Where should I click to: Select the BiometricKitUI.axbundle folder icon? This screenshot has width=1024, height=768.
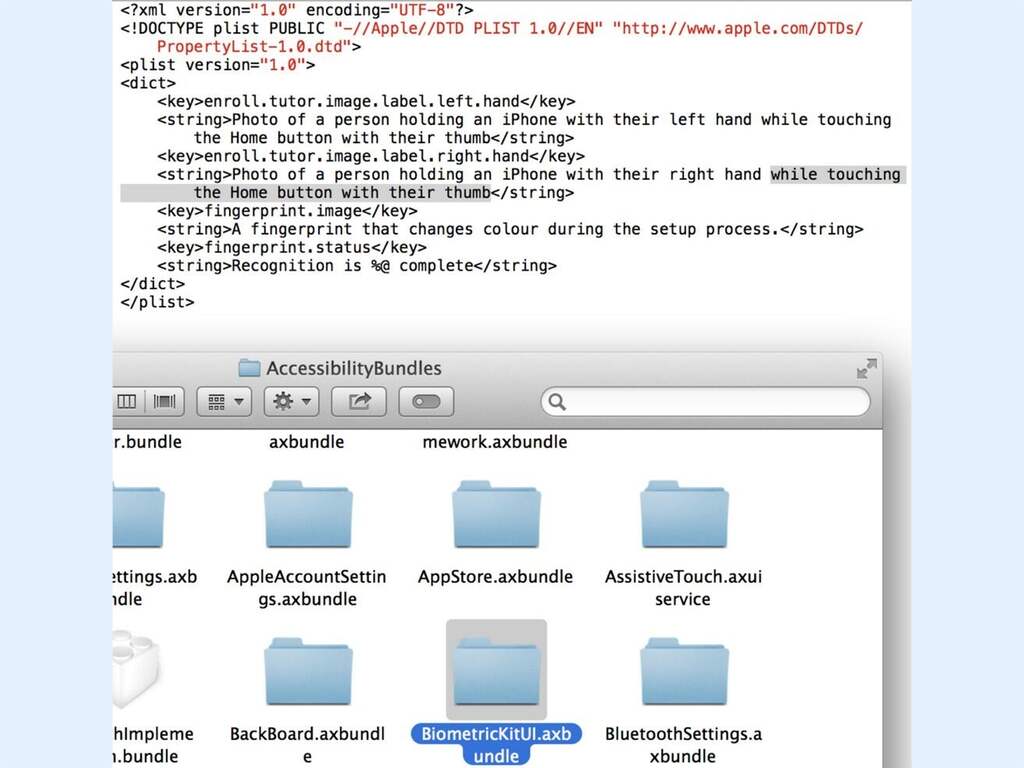[x=496, y=672]
